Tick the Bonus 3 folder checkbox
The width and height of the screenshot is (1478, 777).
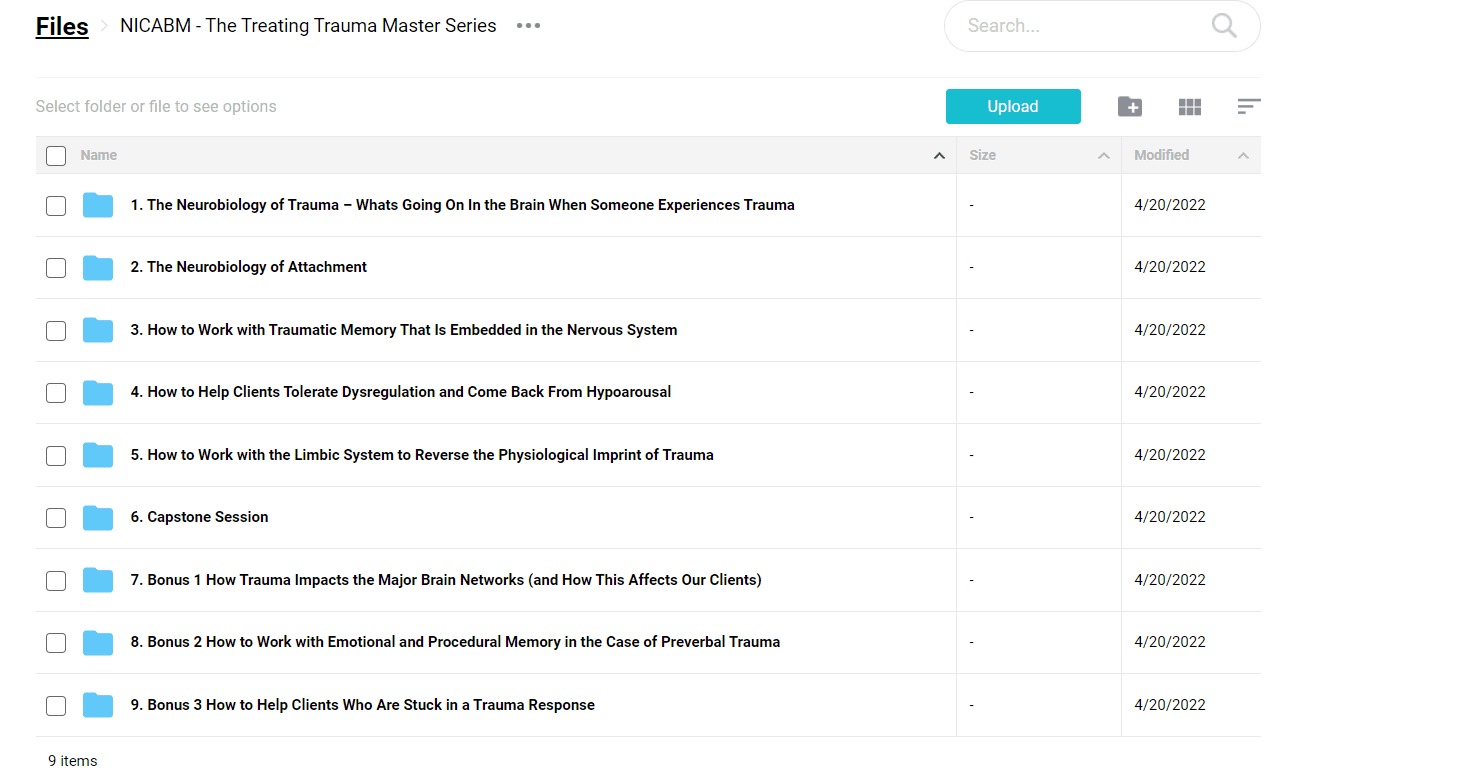click(56, 705)
